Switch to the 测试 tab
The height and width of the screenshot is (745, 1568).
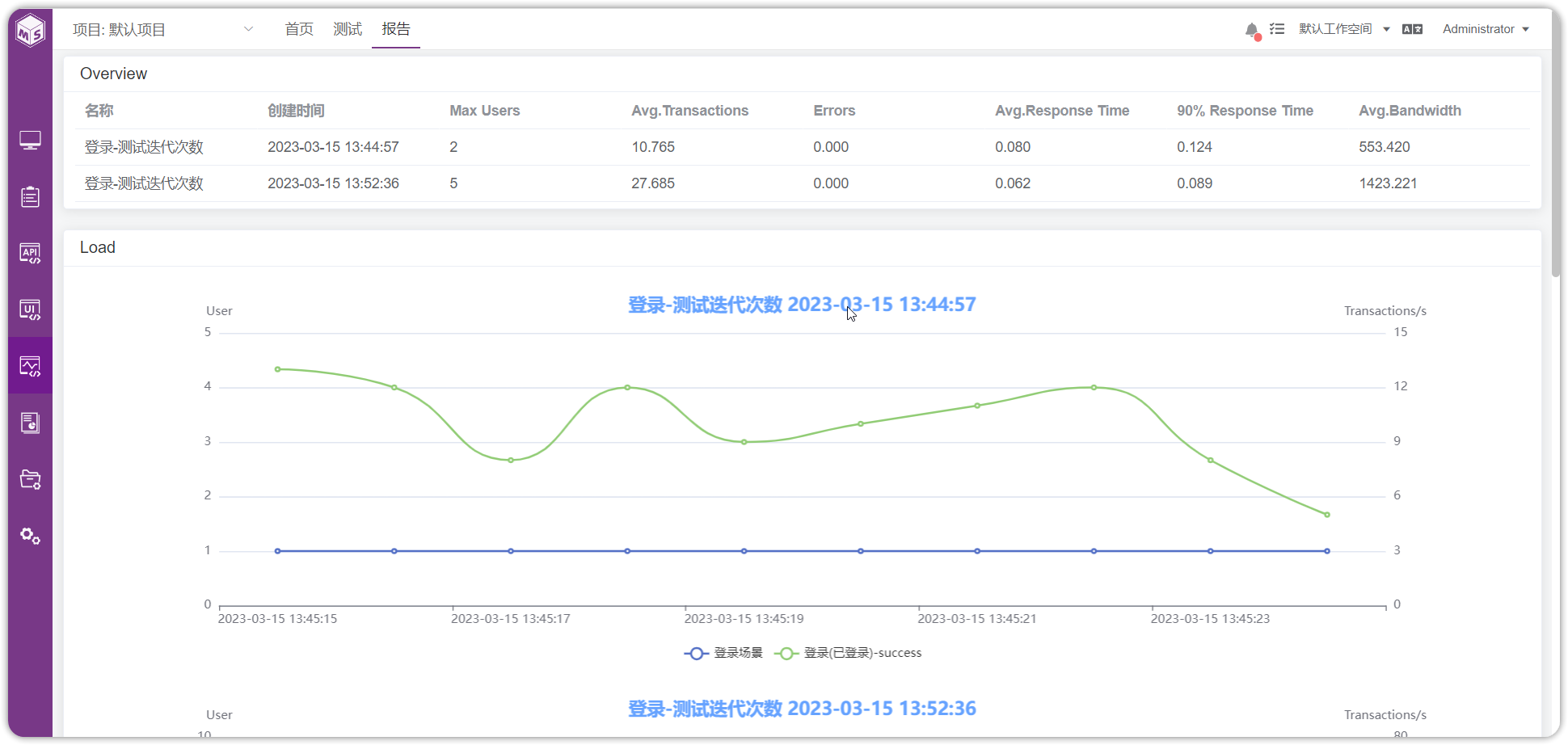click(348, 29)
